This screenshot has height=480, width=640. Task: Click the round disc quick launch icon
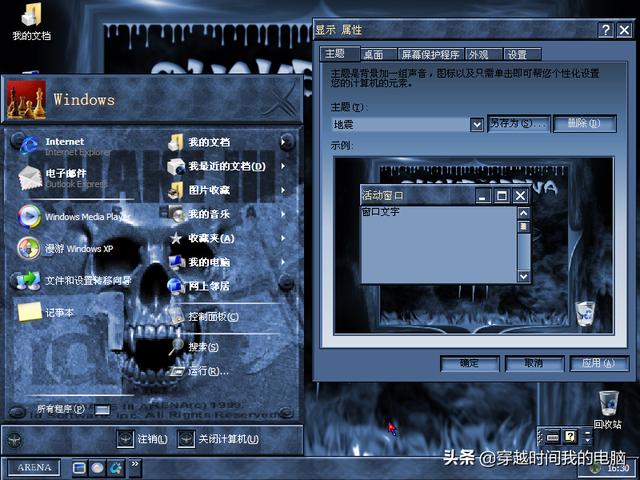[x=97, y=468]
